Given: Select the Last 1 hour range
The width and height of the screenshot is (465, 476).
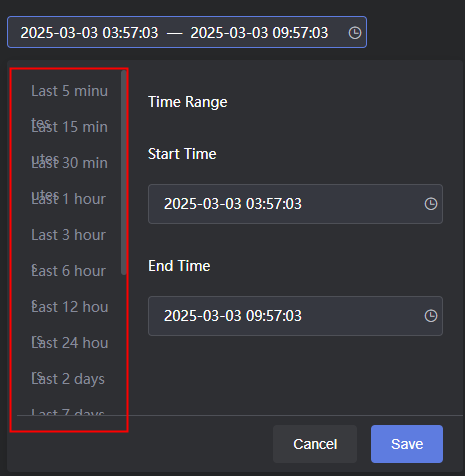Looking at the screenshot, I should click(x=69, y=199).
